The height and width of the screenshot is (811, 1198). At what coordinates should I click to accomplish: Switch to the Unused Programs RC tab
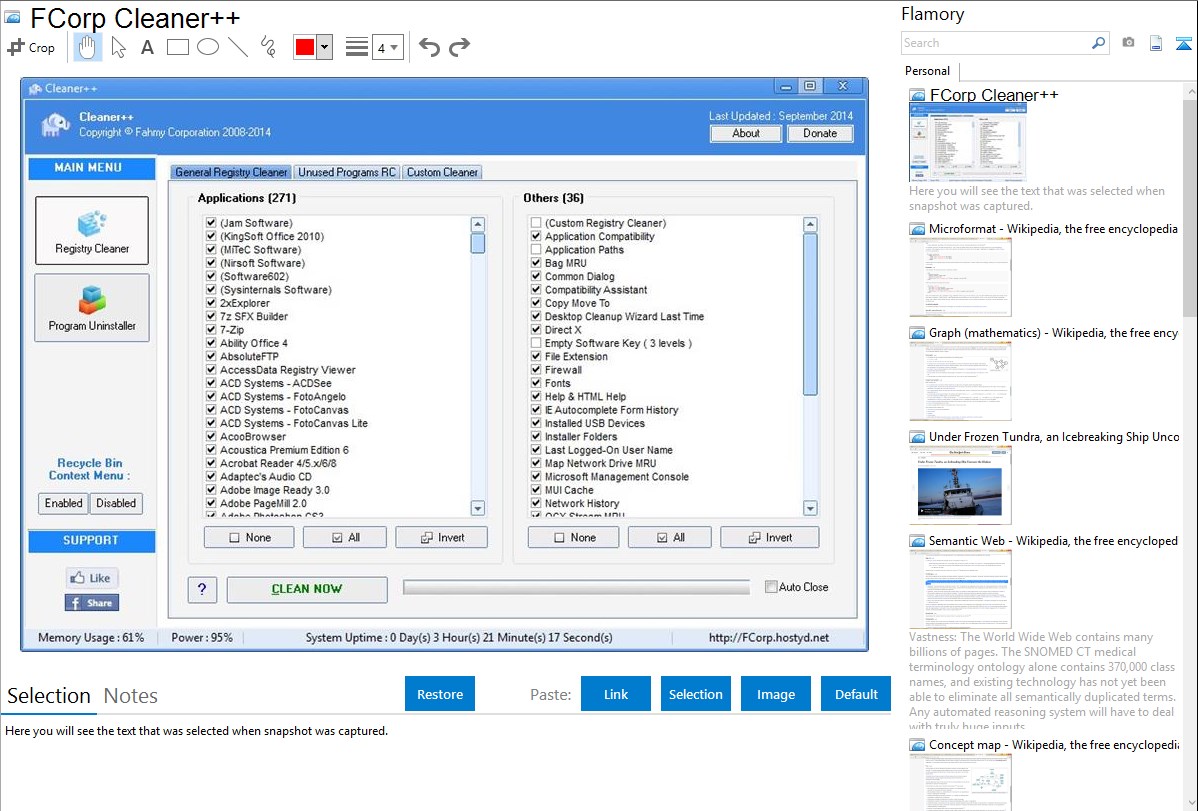pos(347,172)
